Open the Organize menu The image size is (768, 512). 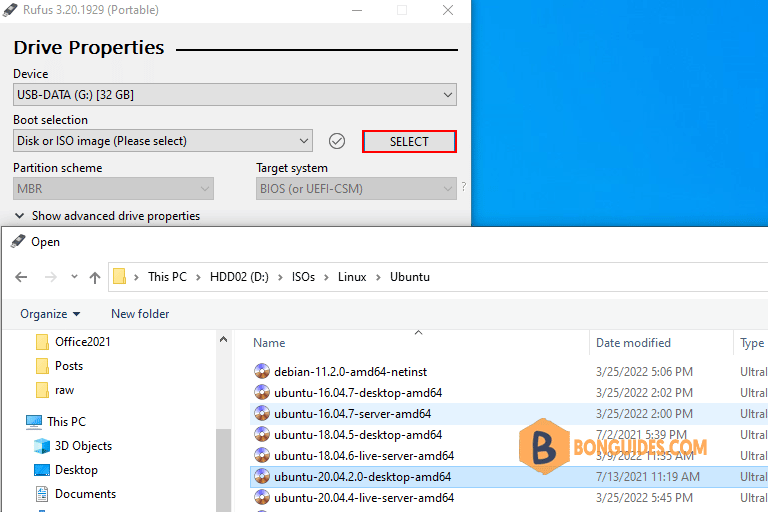(50, 314)
